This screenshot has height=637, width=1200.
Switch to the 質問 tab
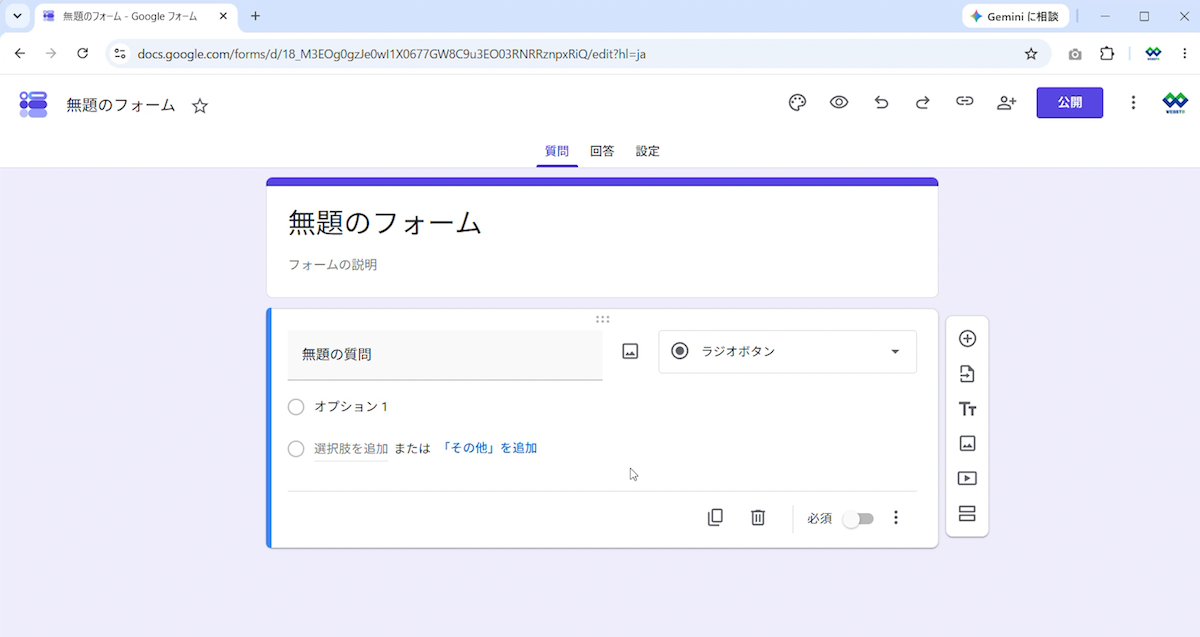(557, 151)
